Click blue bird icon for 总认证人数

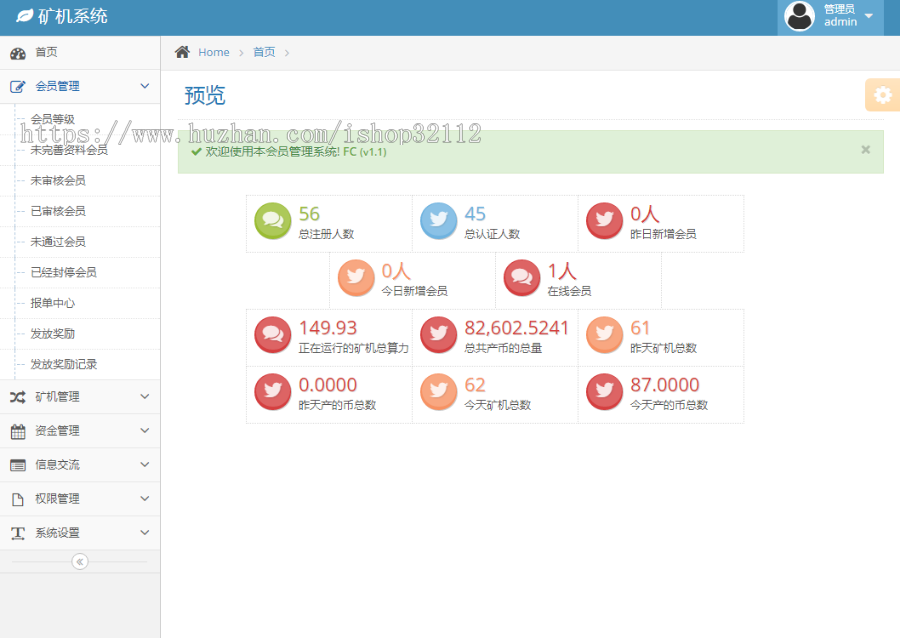439,221
